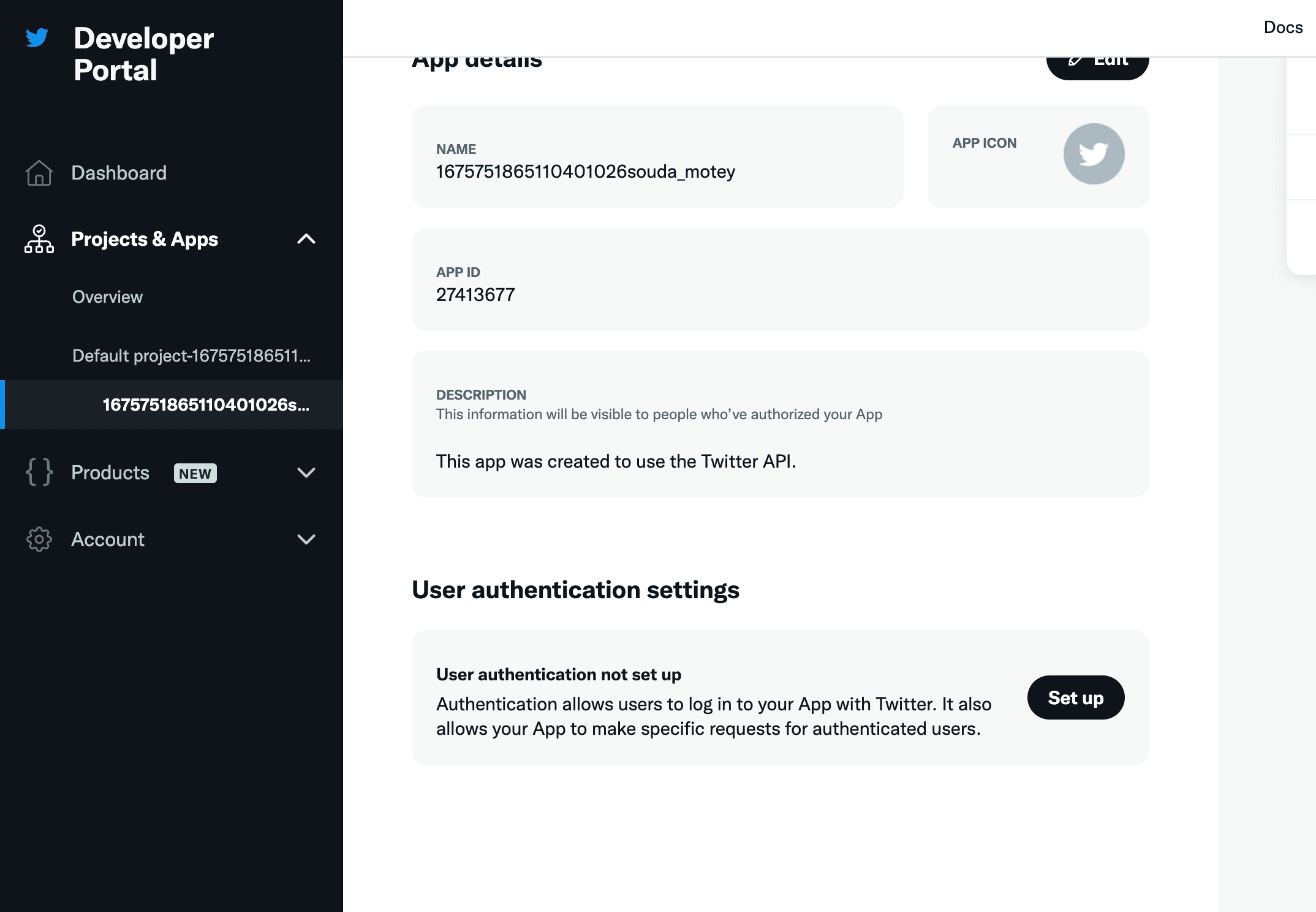Click the Developer Portal title
Screen dimensions: 1316x912
[143, 54]
